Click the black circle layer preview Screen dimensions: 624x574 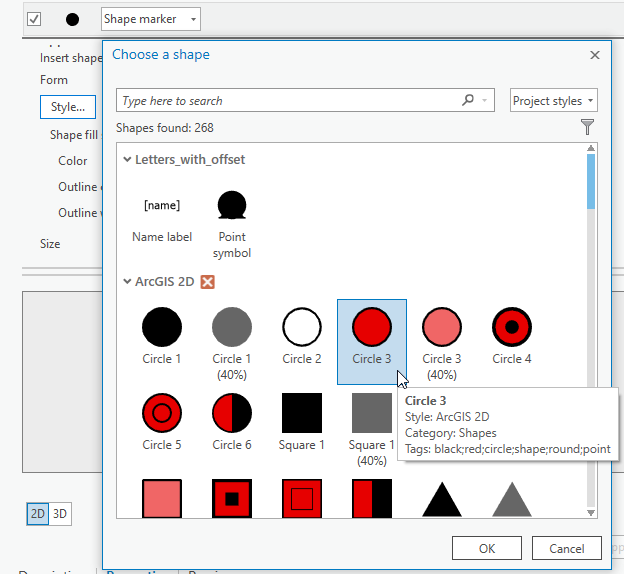[x=72, y=19]
